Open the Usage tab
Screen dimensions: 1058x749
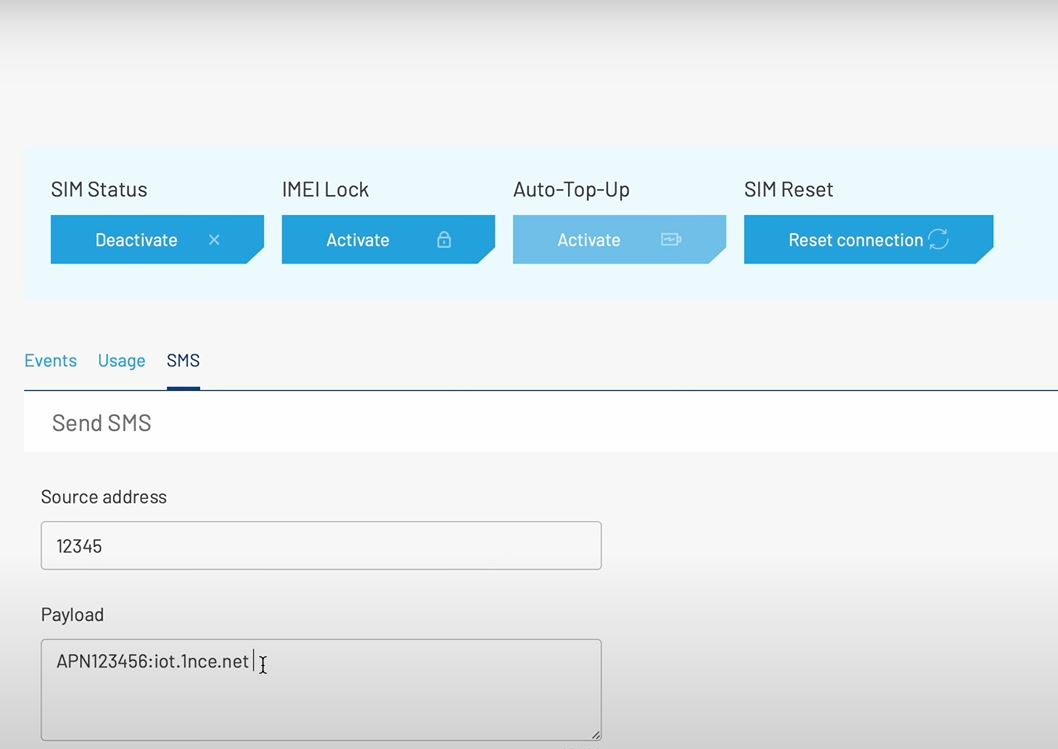point(121,360)
